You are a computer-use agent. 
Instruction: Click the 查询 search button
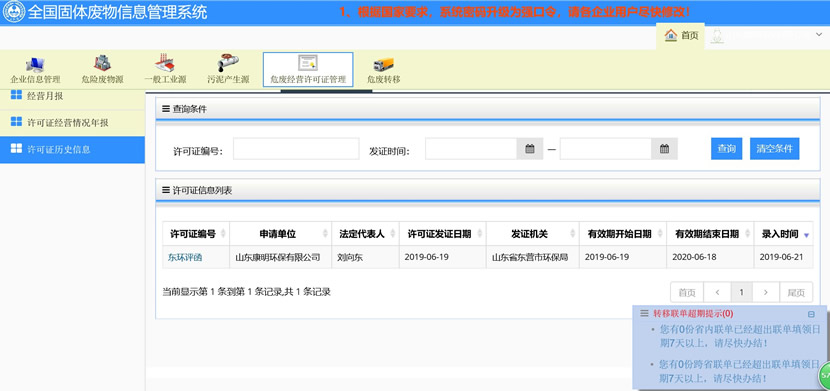click(726, 149)
